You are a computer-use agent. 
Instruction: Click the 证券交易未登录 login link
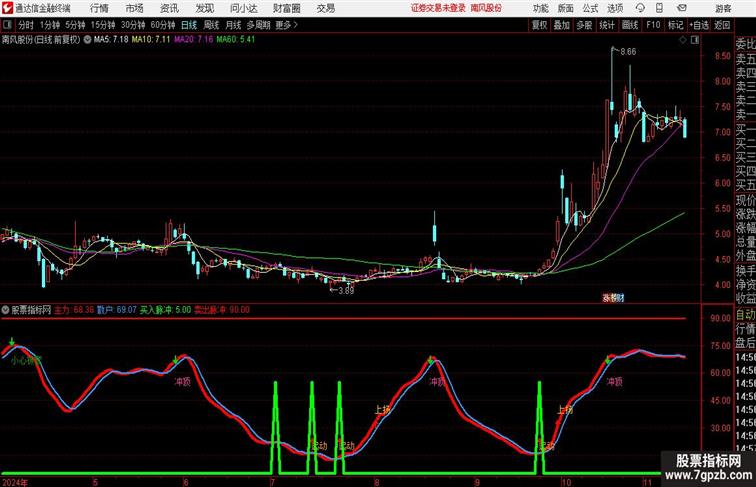pos(438,8)
